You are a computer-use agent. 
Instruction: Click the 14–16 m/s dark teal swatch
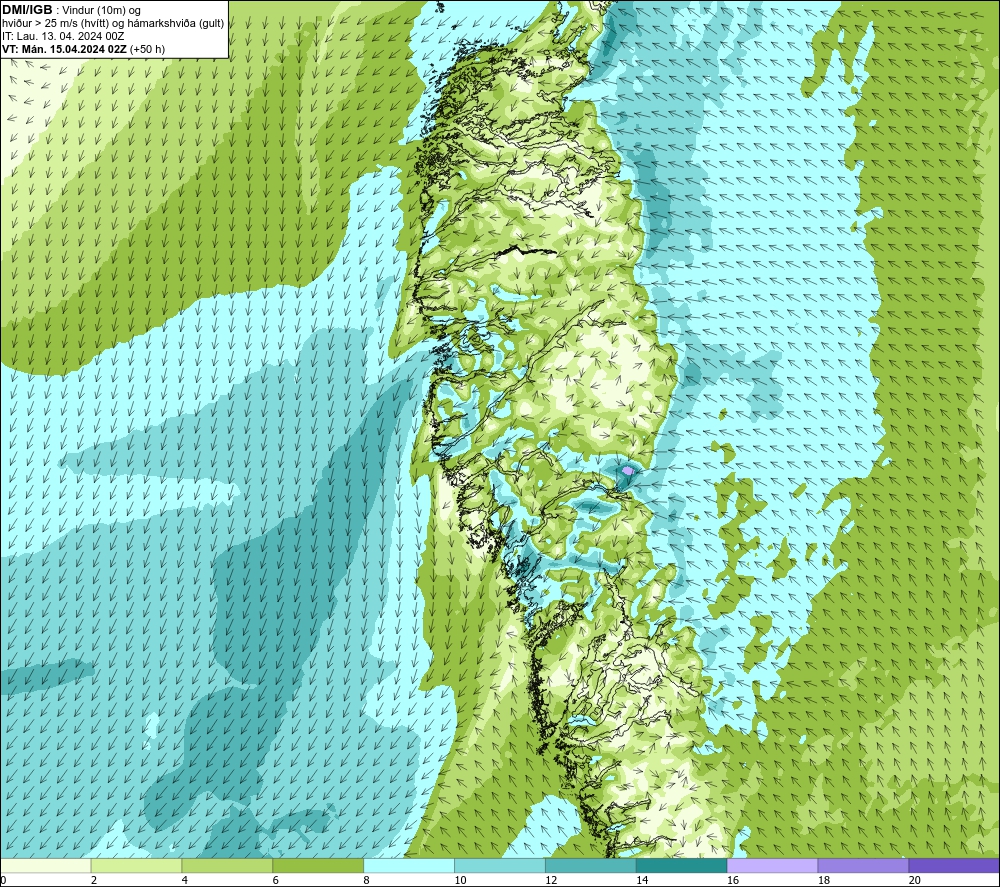click(x=682, y=865)
